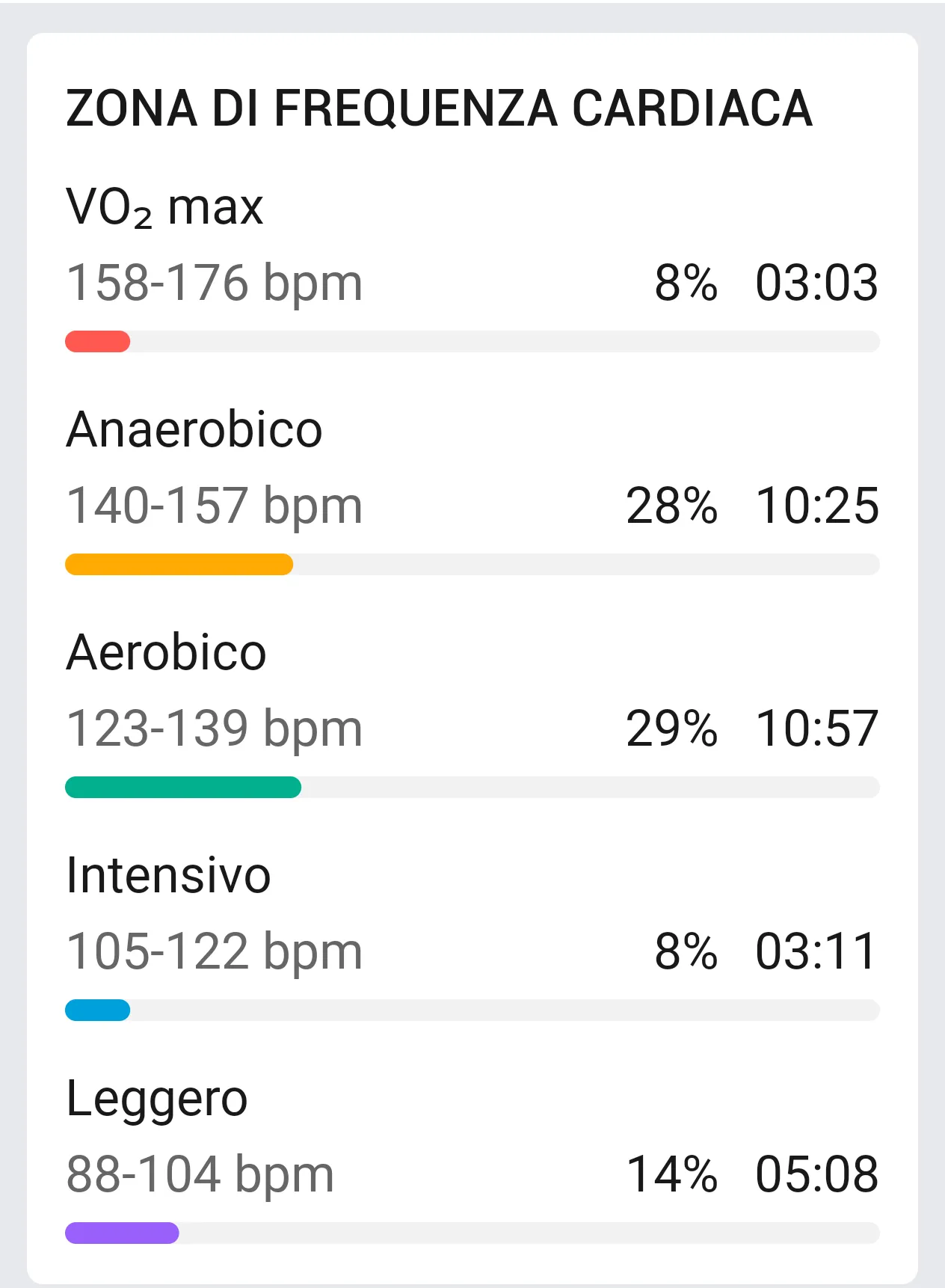Image resolution: width=945 pixels, height=1288 pixels.
Task: Click the 158-176 bpm range text
Action: point(215,283)
